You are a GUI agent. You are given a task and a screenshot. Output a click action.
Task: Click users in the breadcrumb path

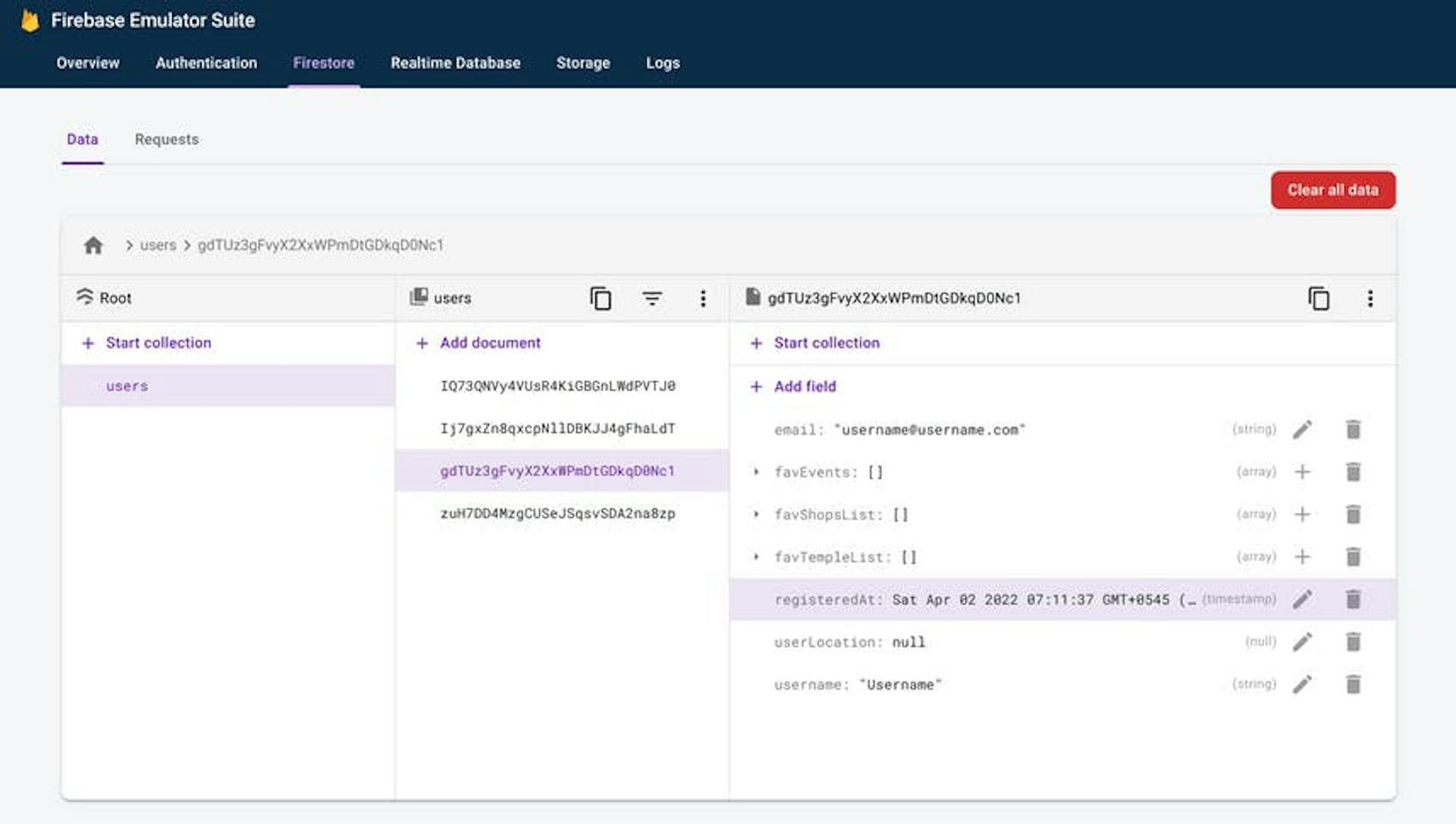click(x=158, y=246)
